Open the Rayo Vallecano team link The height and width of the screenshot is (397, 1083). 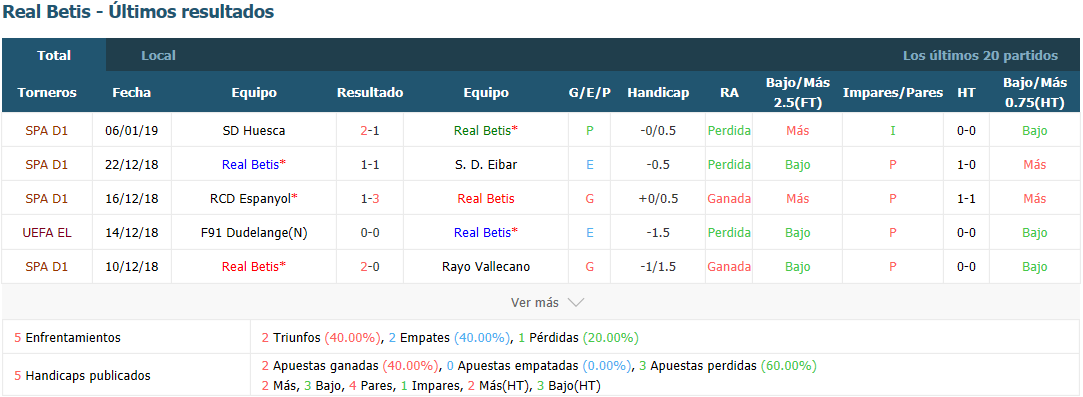pyautogui.click(x=486, y=267)
